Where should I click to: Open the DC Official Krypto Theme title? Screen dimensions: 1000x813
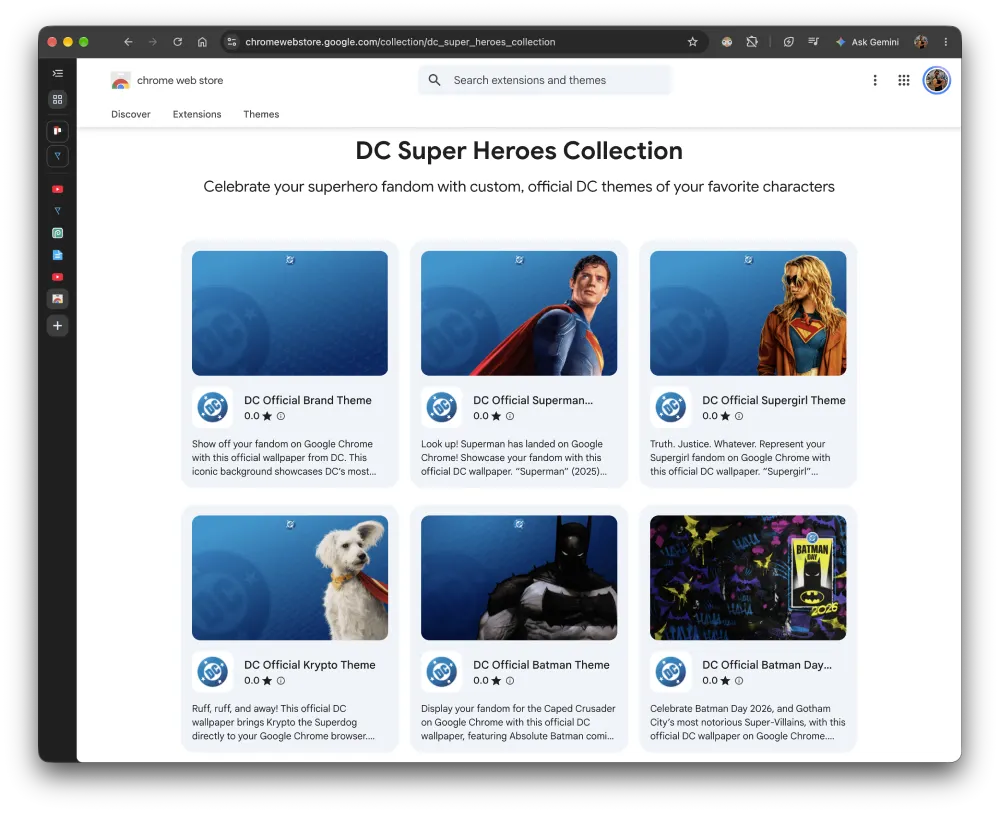(x=309, y=665)
